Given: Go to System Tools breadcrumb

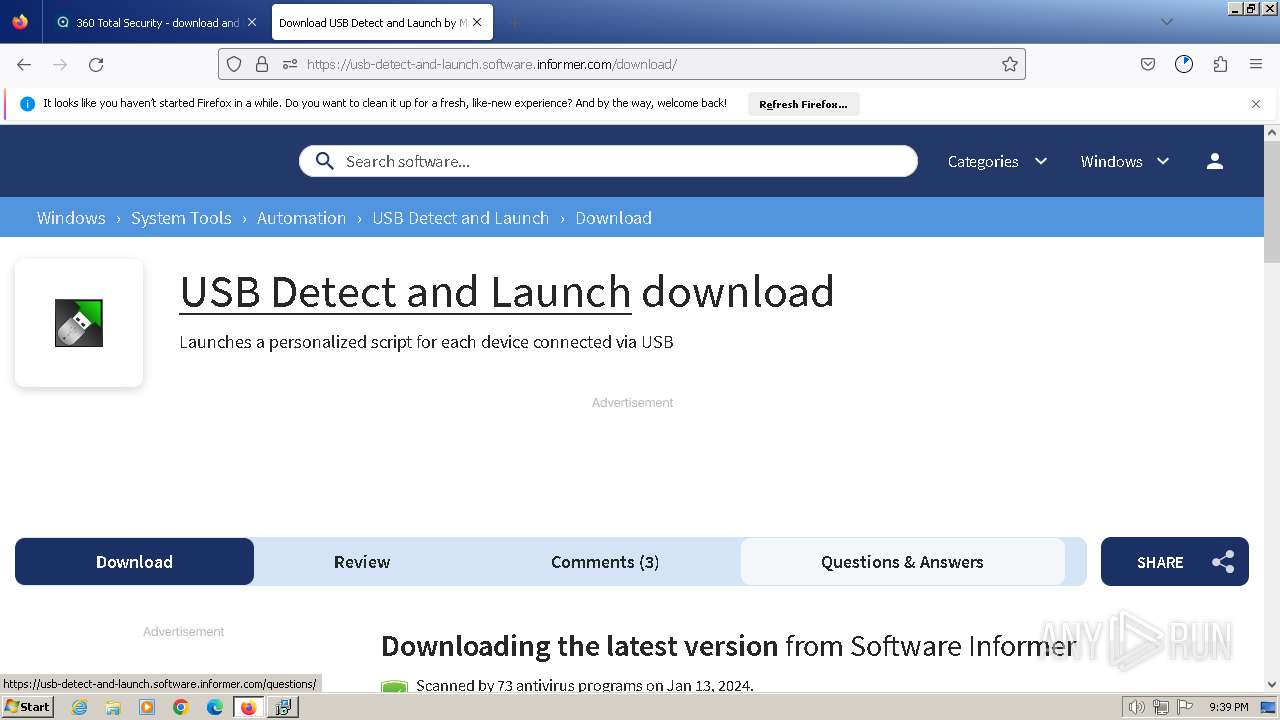Looking at the screenshot, I should pos(181,218).
